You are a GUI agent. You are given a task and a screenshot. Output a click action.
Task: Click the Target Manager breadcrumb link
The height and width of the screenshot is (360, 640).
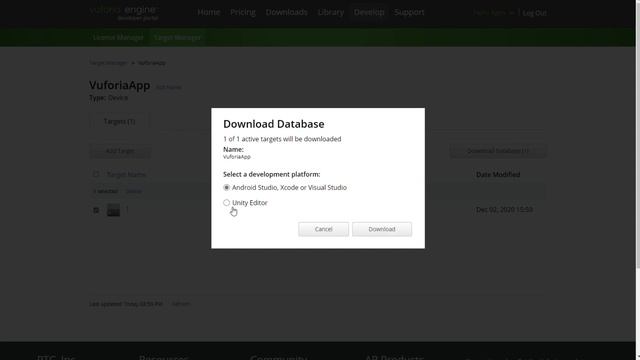(108, 63)
